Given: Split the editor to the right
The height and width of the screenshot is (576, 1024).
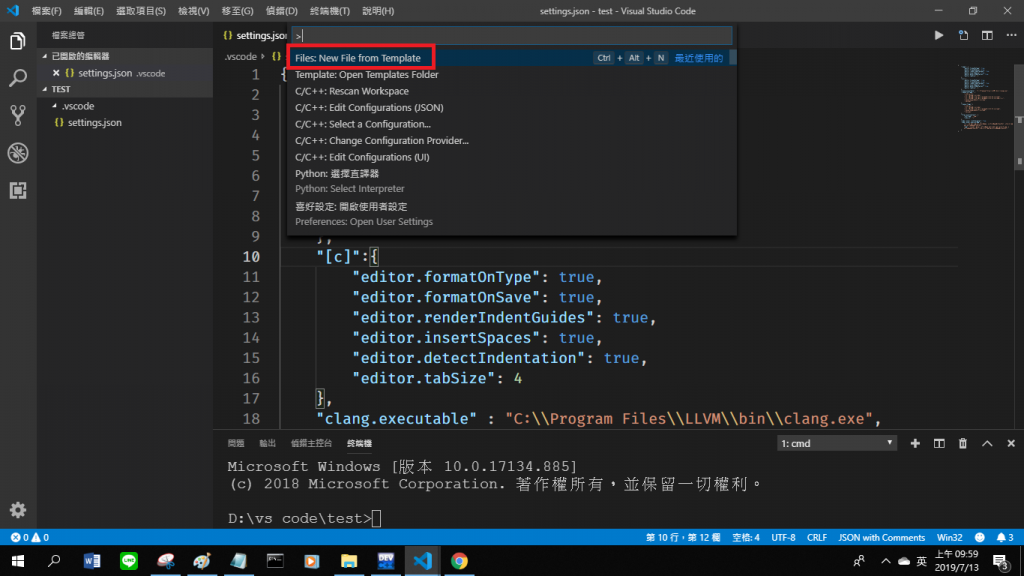Looking at the screenshot, I should point(987,35).
